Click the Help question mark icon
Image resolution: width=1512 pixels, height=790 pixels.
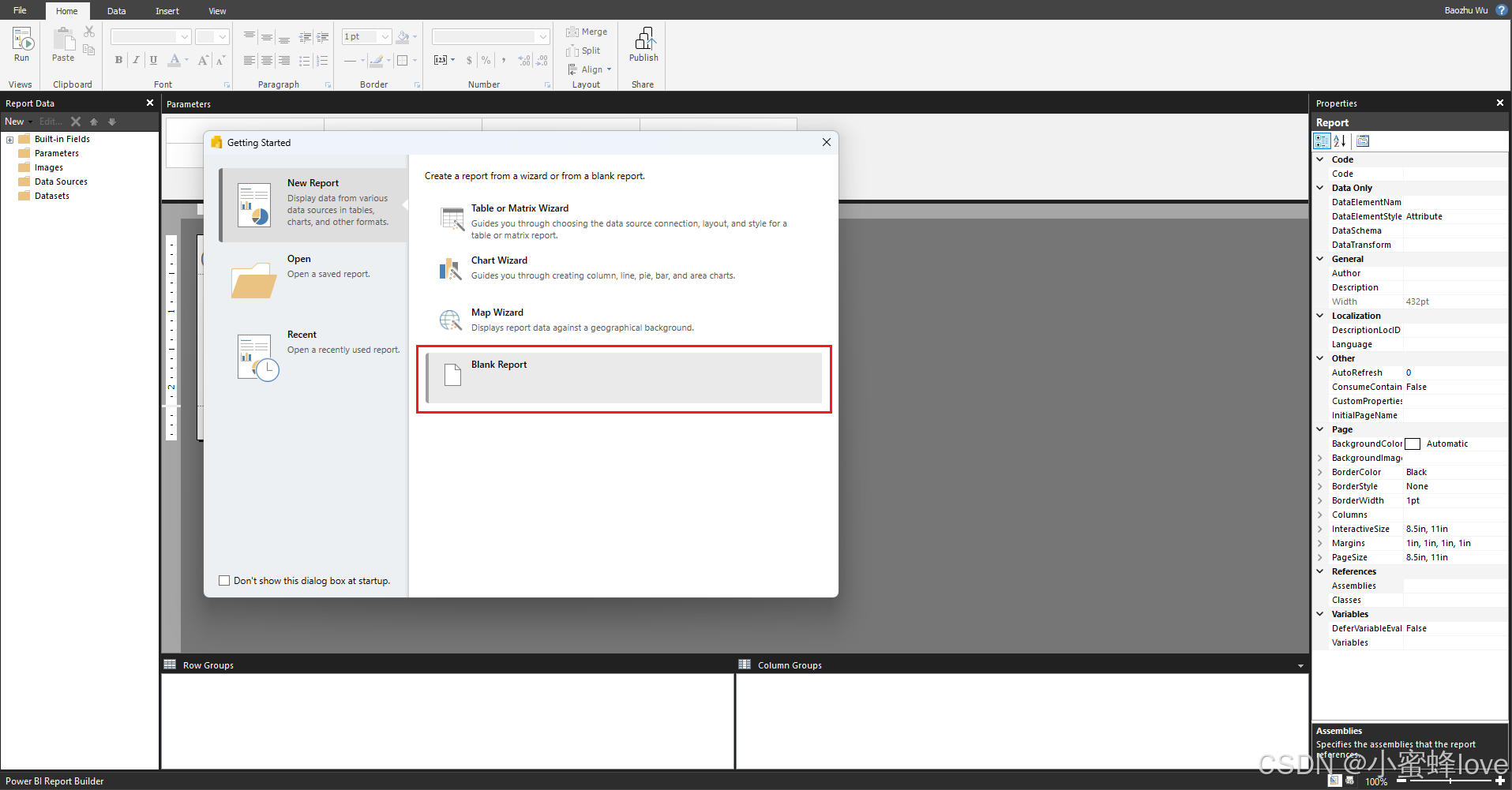point(1502,10)
